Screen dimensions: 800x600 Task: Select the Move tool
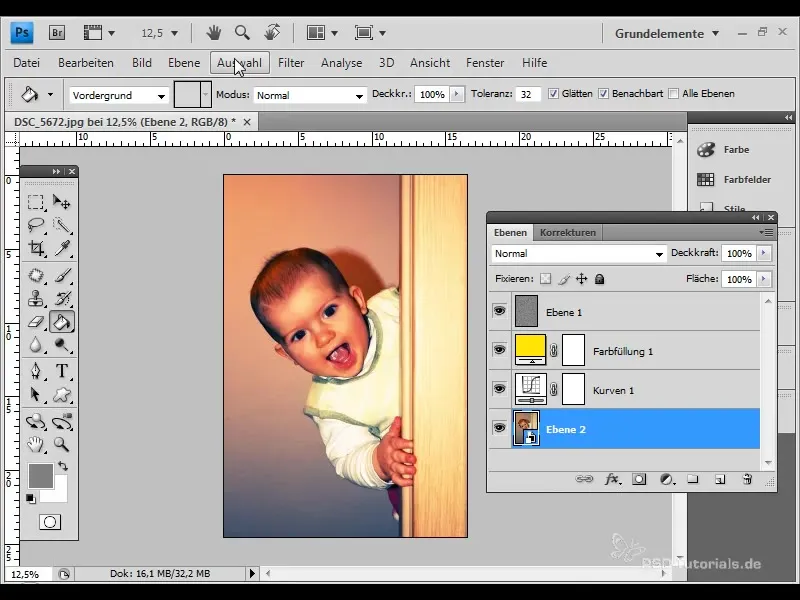click(62, 202)
